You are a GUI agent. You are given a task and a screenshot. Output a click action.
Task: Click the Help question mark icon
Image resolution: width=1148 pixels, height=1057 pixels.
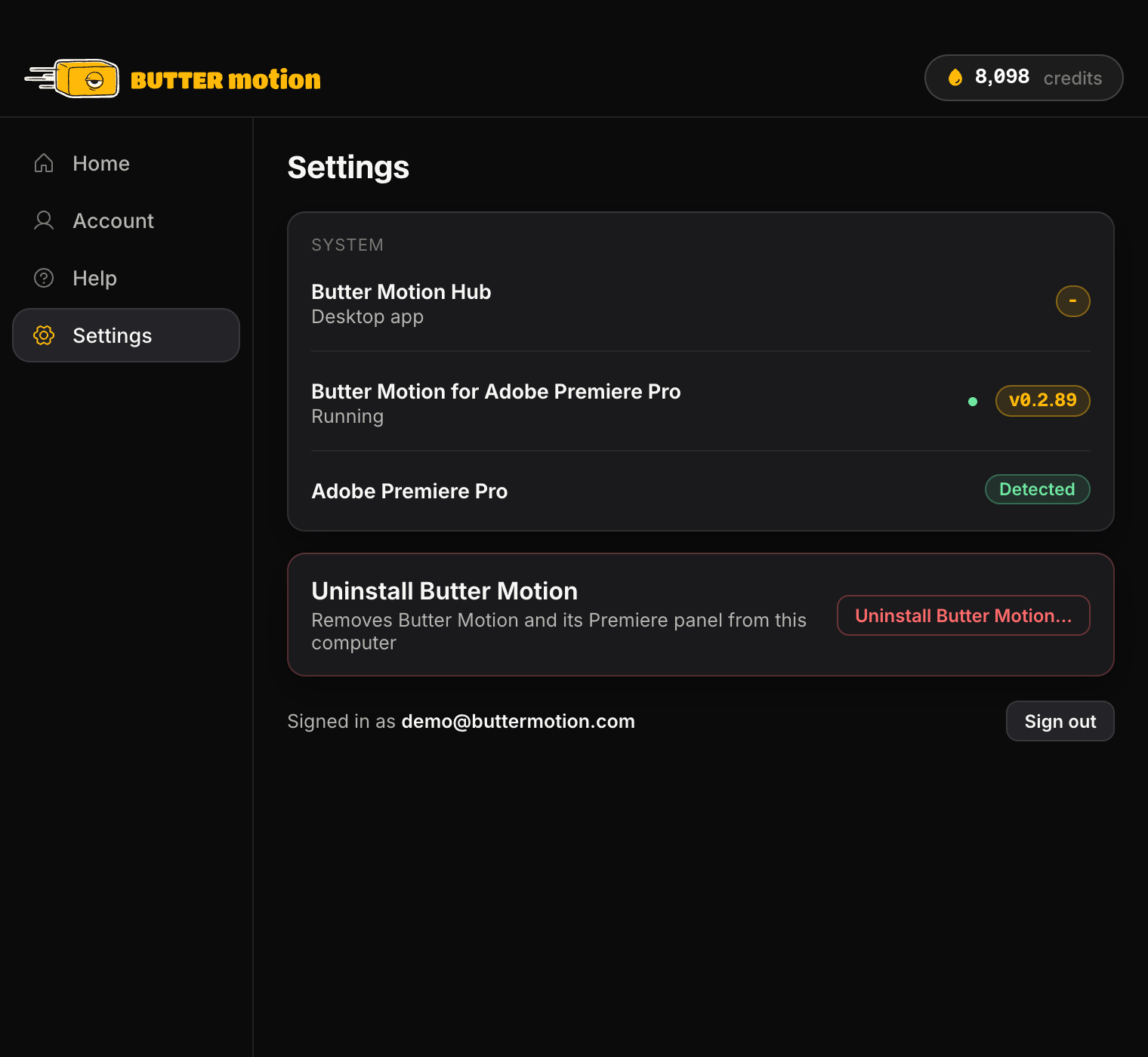pos(44,278)
